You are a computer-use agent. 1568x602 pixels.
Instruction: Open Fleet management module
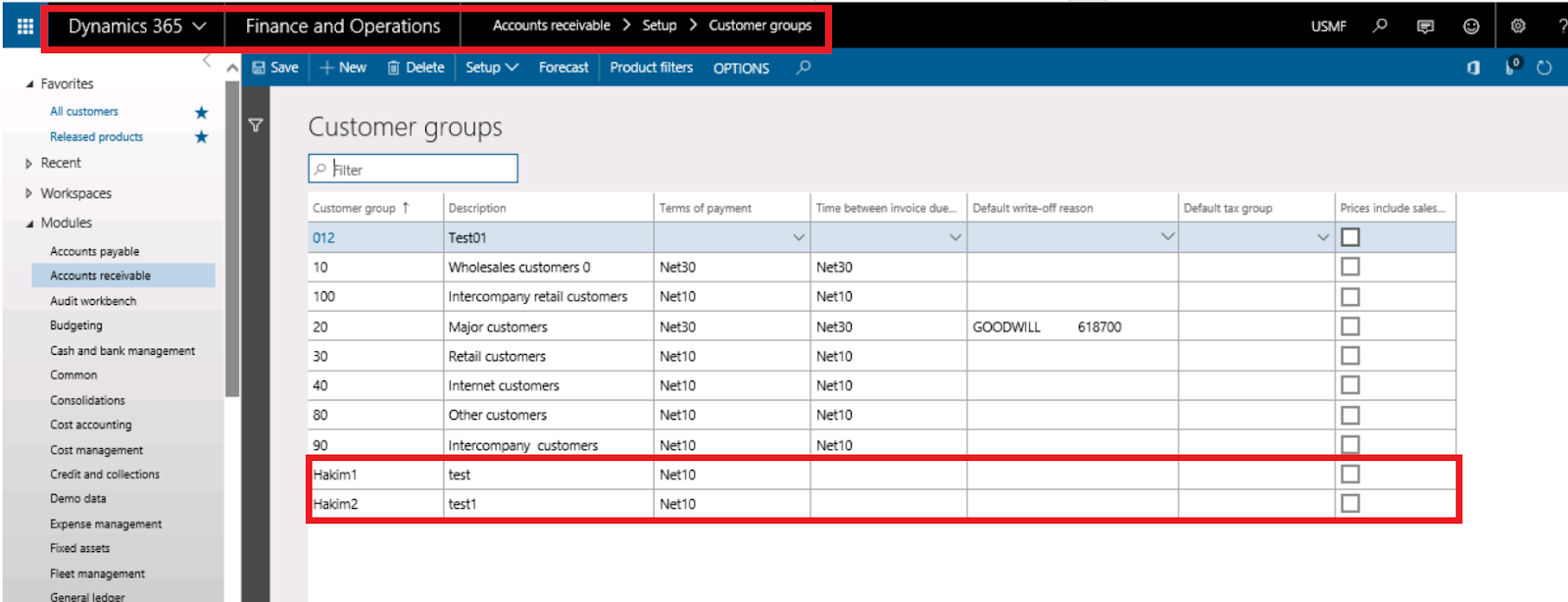(97, 574)
